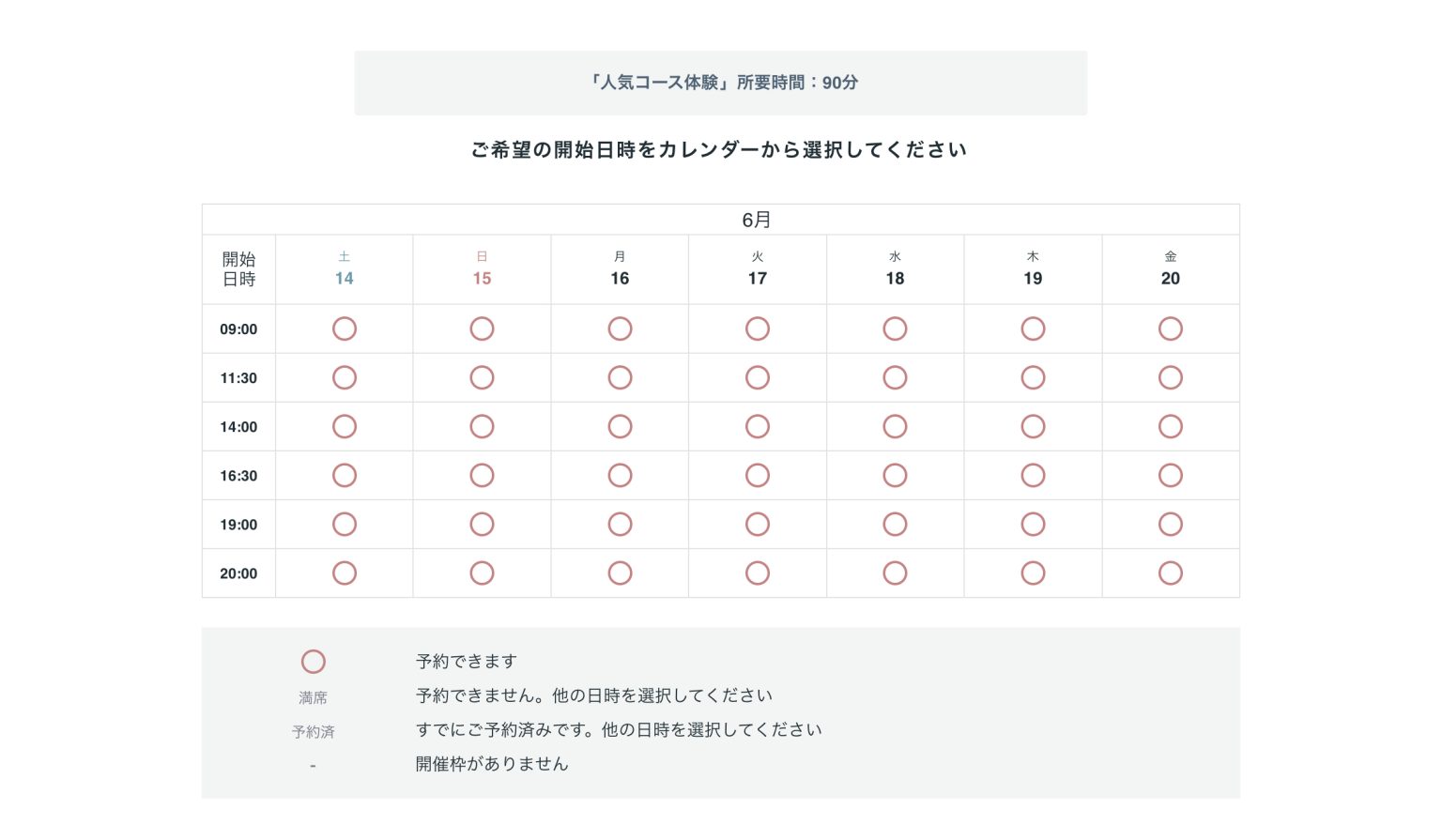Pick the 16:30 circle for Sunday 15
The height and width of the screenshot is (840, 1442).
click(x=482, y=476)
